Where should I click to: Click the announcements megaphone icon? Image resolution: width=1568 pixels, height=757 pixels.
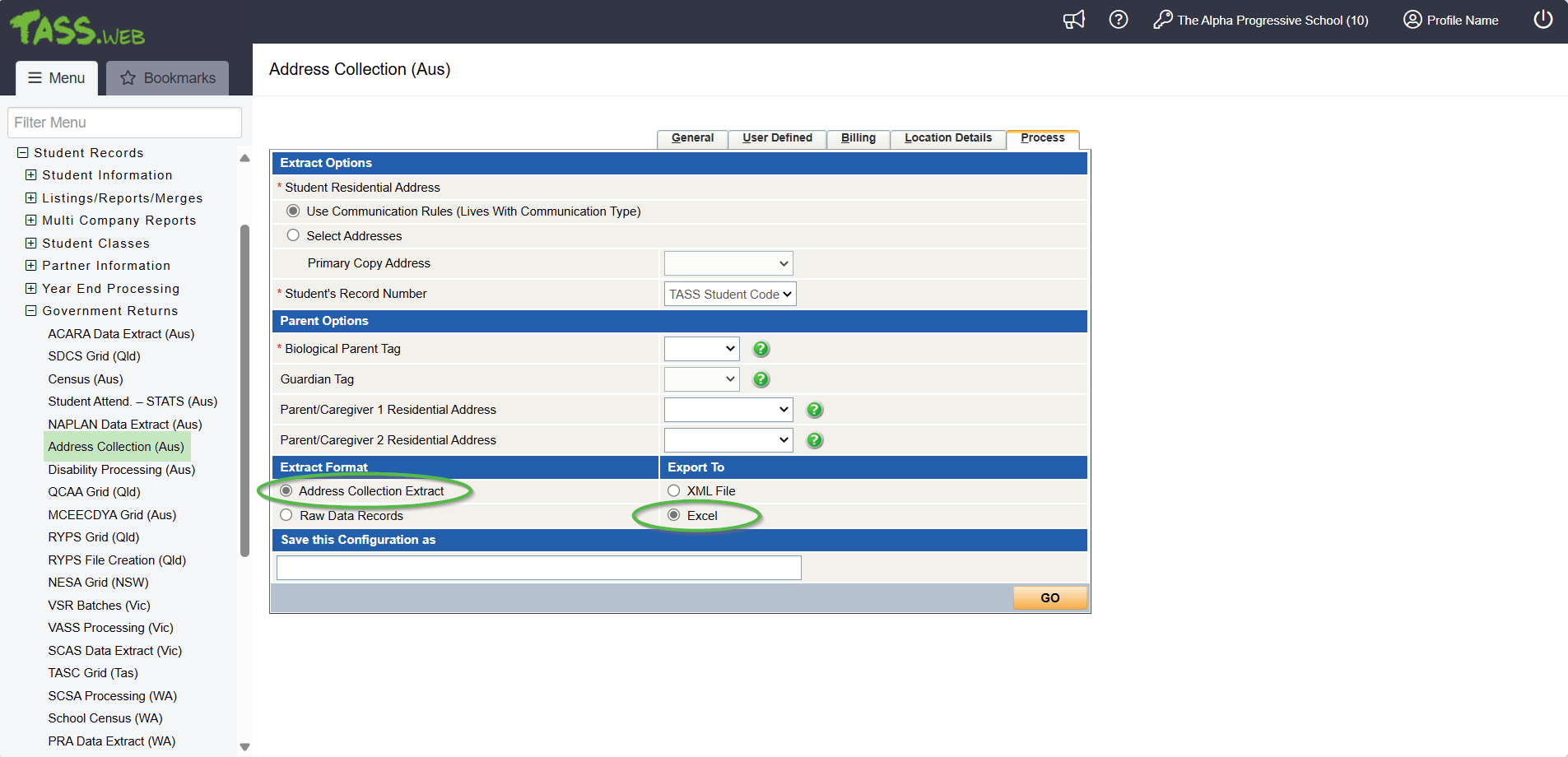point(1073,20)
